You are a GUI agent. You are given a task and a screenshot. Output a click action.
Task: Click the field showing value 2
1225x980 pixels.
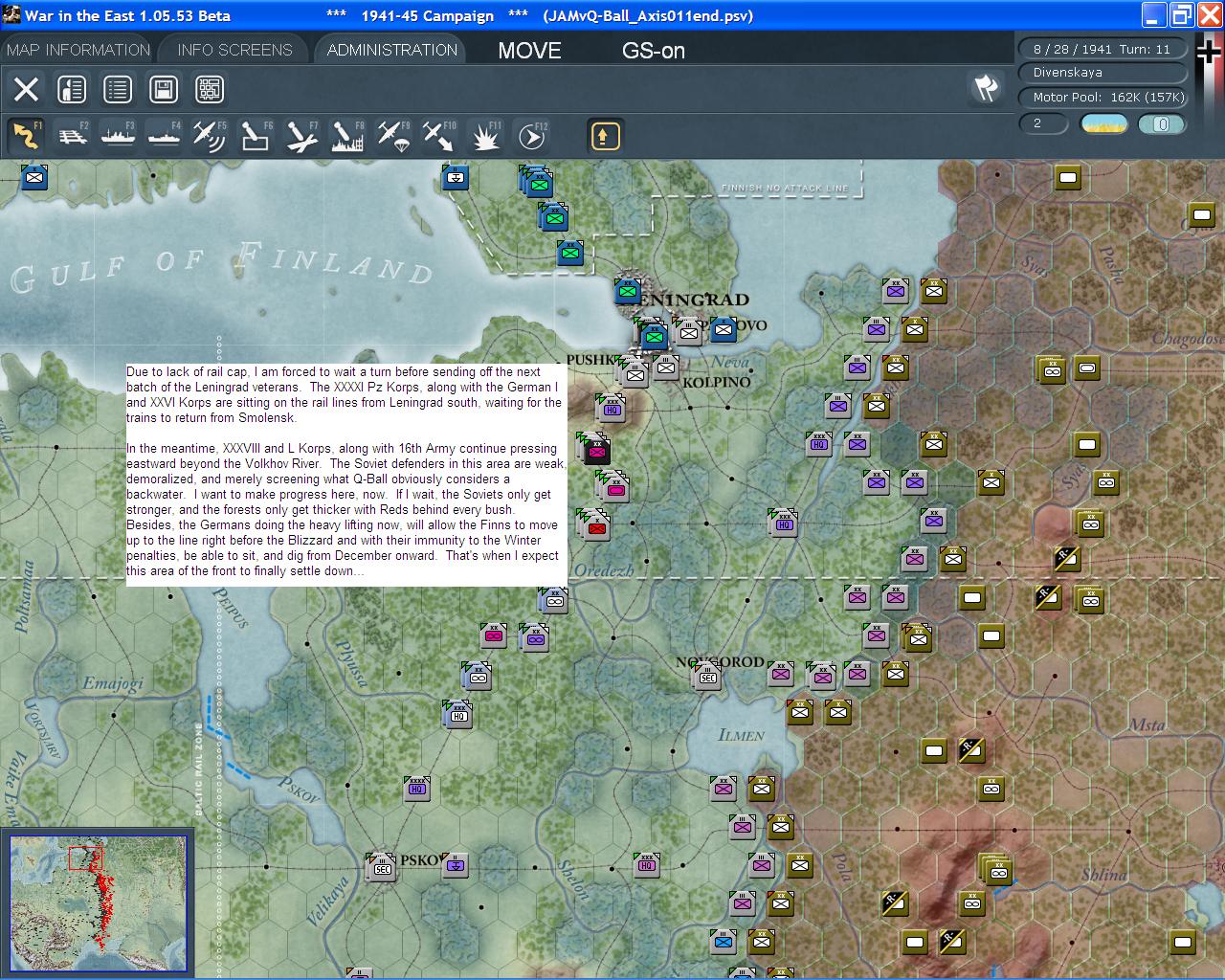click(x=1044, y=123)
